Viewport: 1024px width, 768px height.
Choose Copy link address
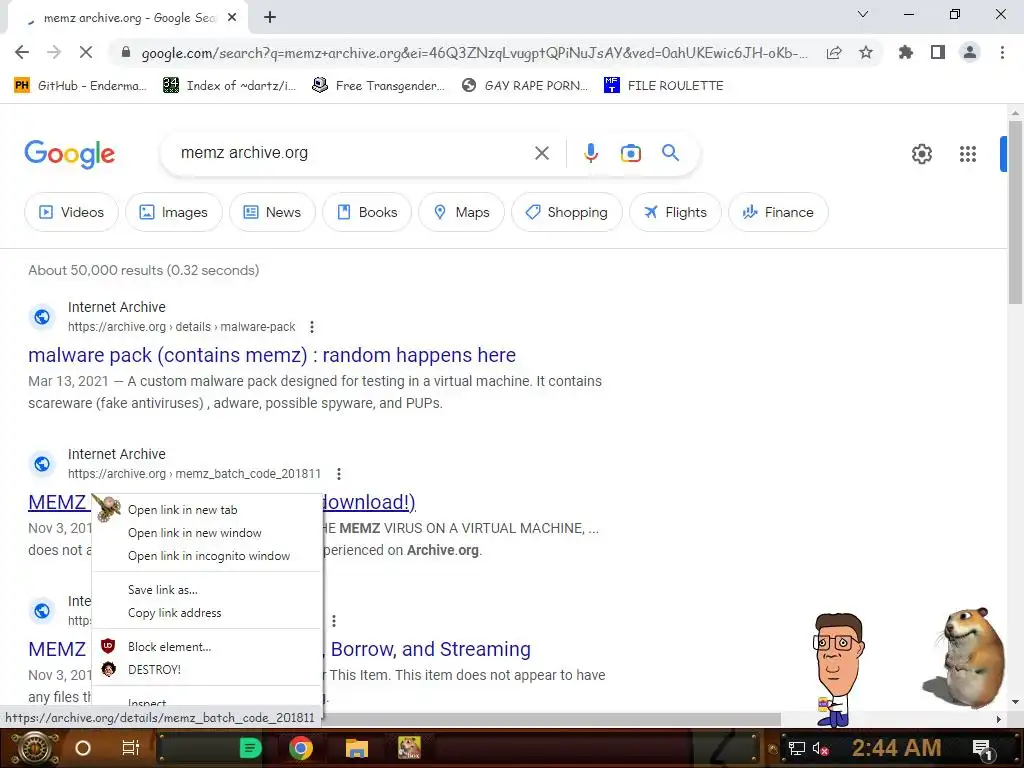click(207, 613)
